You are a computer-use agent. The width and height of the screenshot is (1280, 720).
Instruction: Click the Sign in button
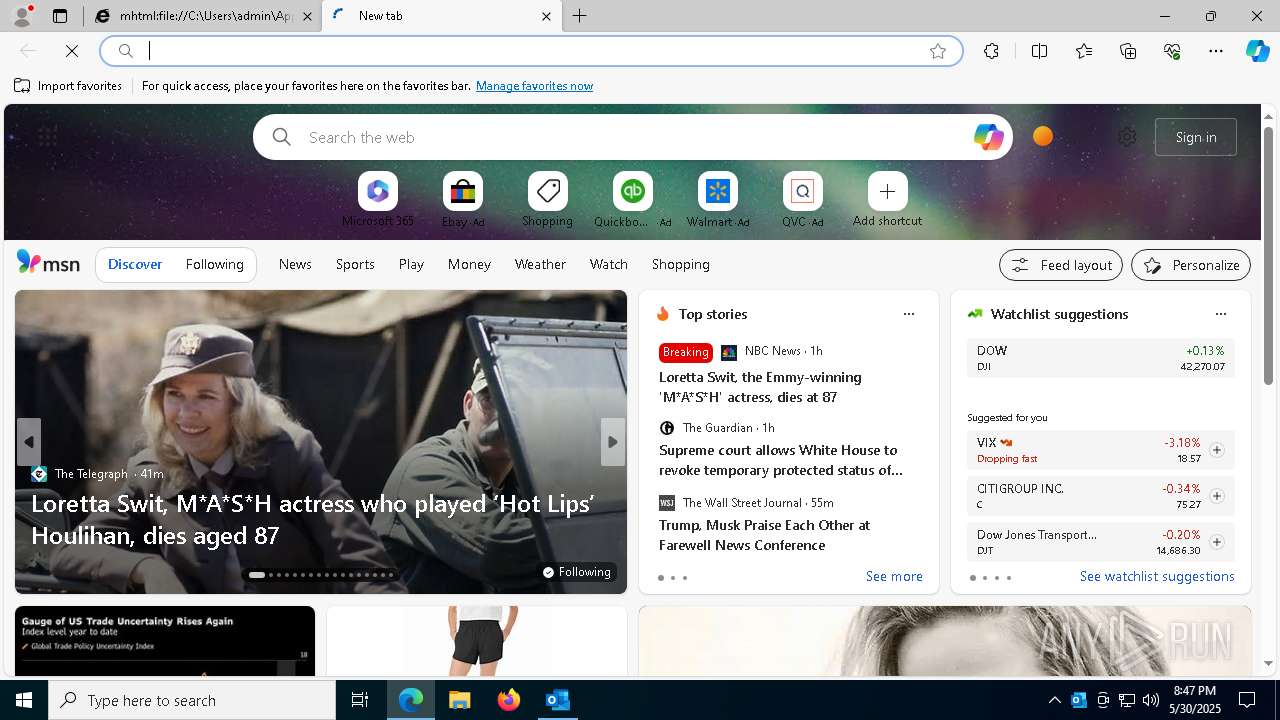click(x=1196, y=137)
